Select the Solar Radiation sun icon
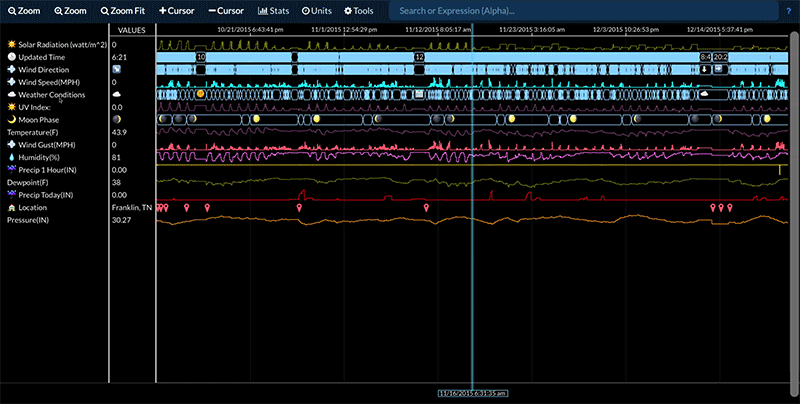This screenshot has height=404, width=800. click(11, 45)
